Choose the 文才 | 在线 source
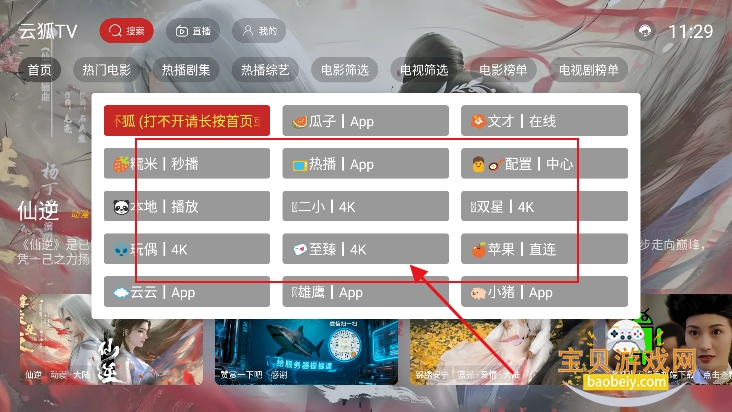Image resolution: width=732 pixels, height=412 pixels. [544, 121]
